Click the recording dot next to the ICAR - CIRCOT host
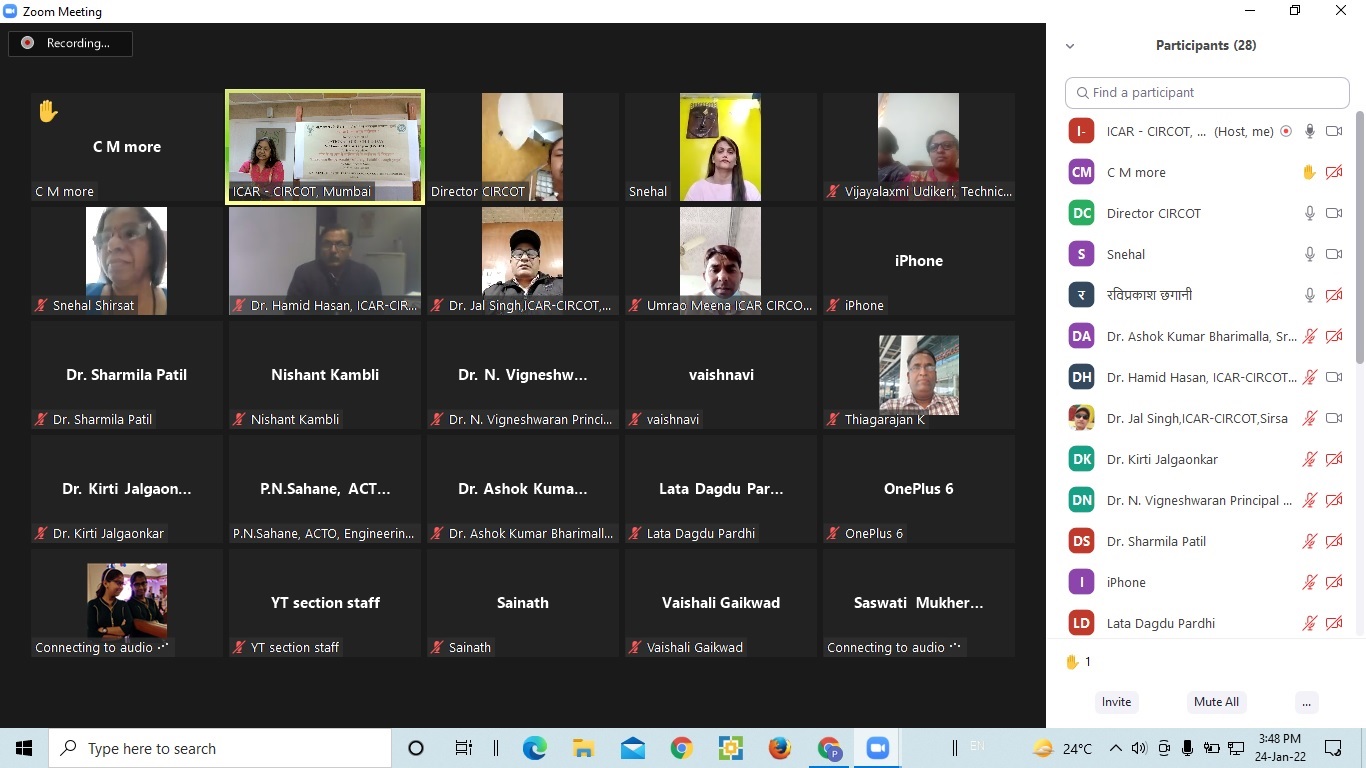The image size is (1366, 768). pos(1286,131)
